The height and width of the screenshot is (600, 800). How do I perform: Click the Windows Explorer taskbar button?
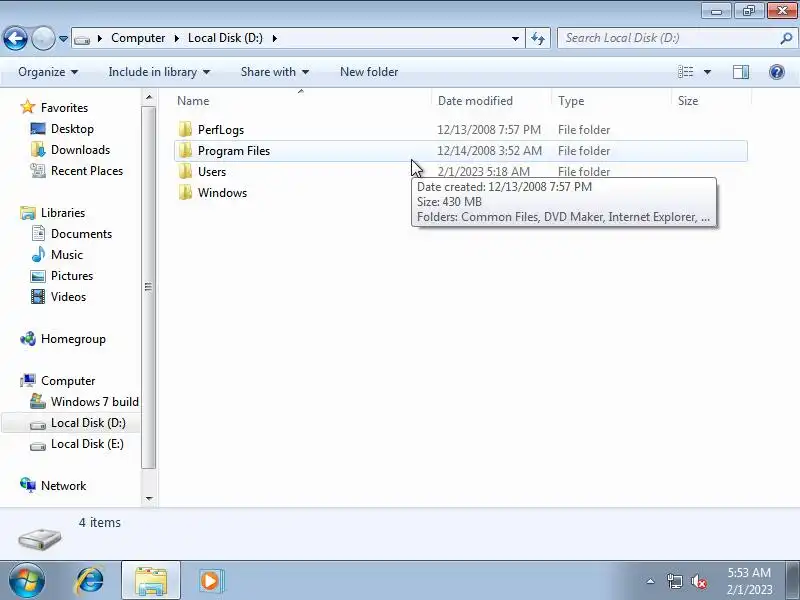(x=151, y=581)
